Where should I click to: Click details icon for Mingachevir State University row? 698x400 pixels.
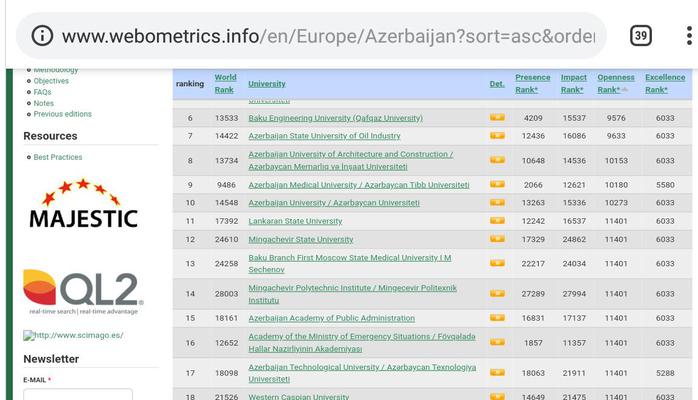(497, 240)
